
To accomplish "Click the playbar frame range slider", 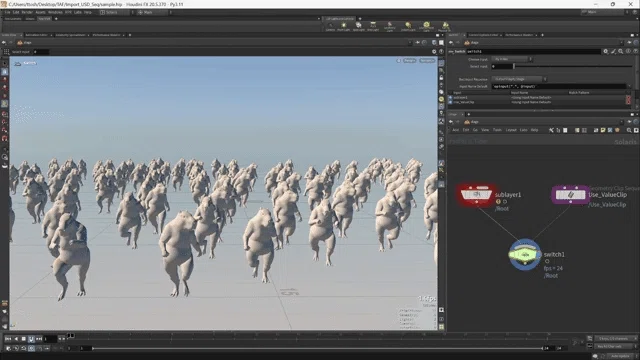I will pyautogui.click(x=317, y=348).
